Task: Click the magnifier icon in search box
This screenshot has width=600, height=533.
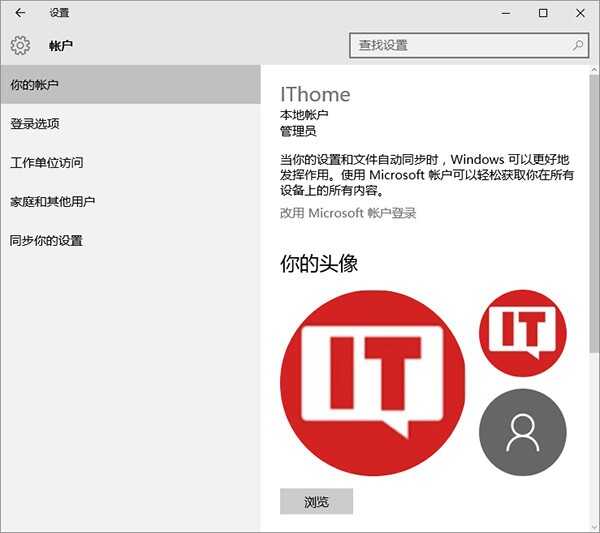Action: (578, 45)
